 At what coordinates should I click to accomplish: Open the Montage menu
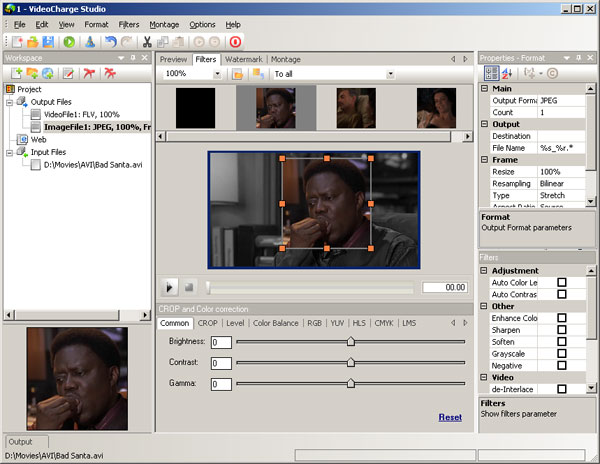point(164,24)
